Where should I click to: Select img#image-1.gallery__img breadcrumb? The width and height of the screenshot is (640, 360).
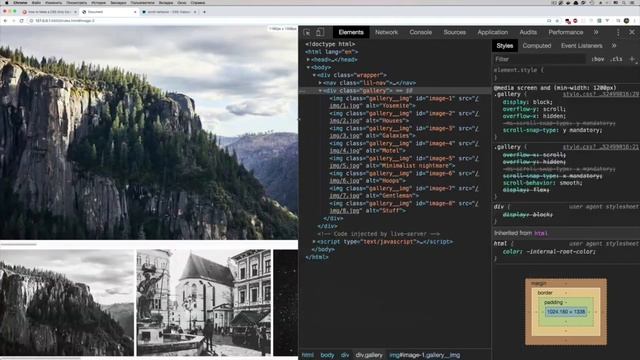click(424, 355)
